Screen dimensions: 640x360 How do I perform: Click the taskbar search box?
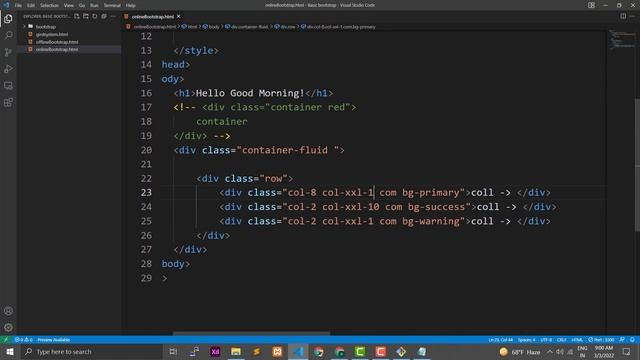pyautogui.click(x=92, y=352)
